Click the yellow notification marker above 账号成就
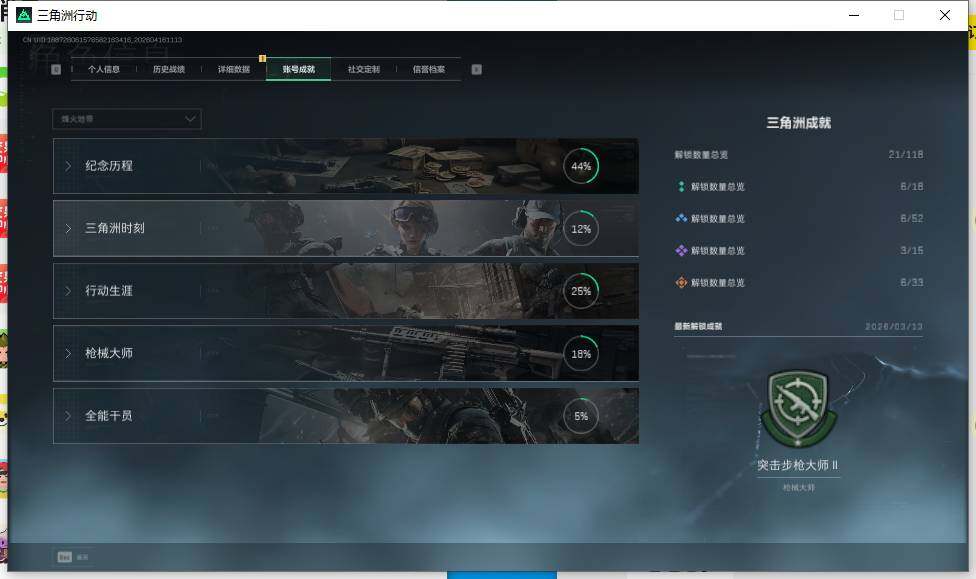 (x=262, y=59)
